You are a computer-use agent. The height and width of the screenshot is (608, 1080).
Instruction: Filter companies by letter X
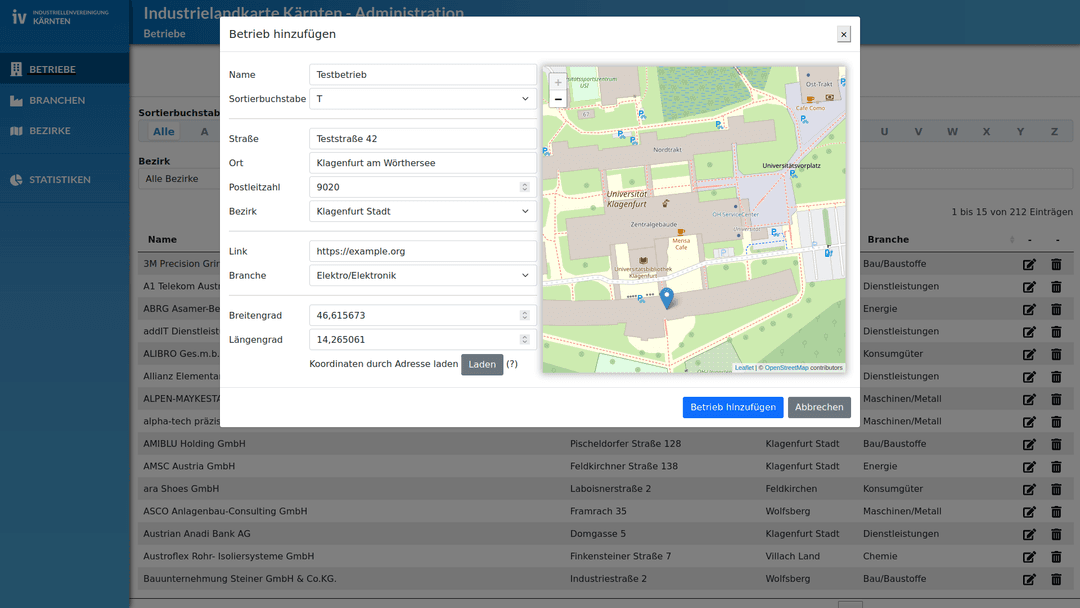click(986, 132)
